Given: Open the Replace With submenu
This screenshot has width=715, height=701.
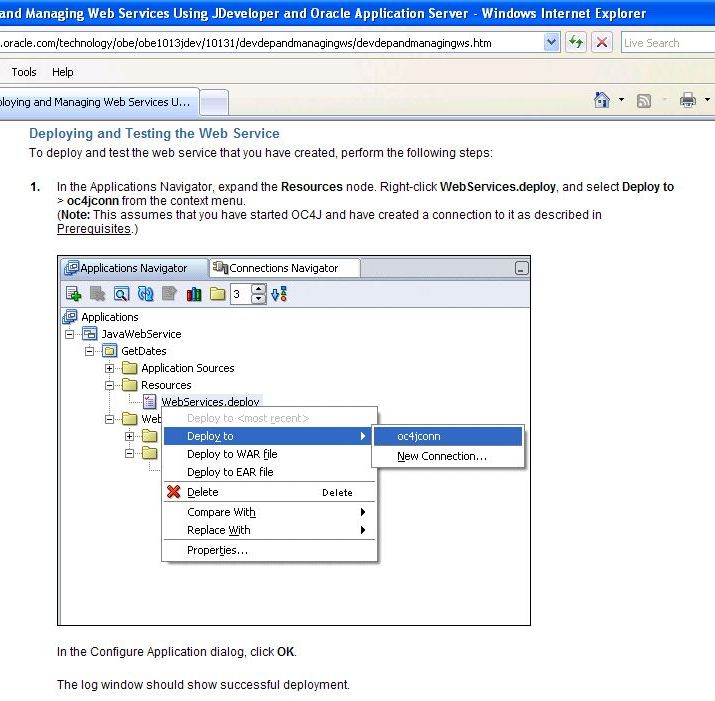Looking at the screenshot, I should pos(269,530).
